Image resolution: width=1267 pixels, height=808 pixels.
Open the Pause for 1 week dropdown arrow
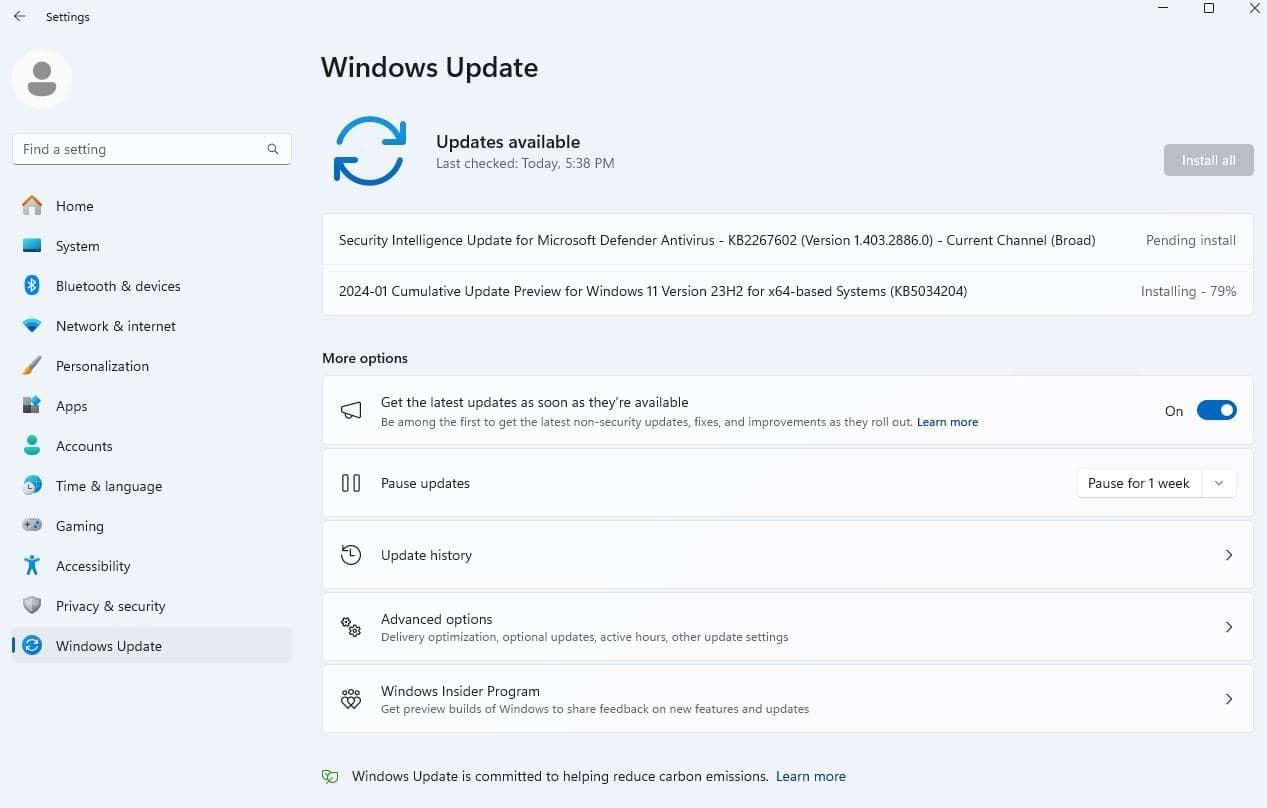[1218, 483]
